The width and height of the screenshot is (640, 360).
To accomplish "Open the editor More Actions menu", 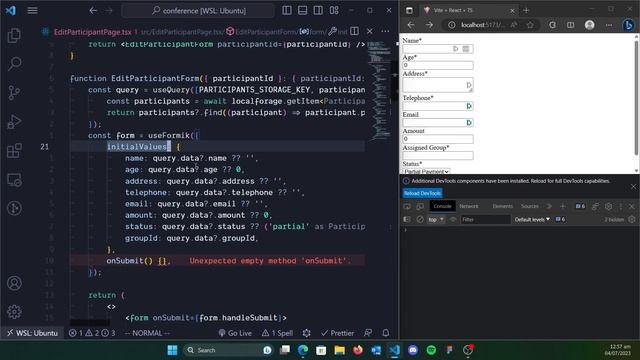I will tap(385, 31).
